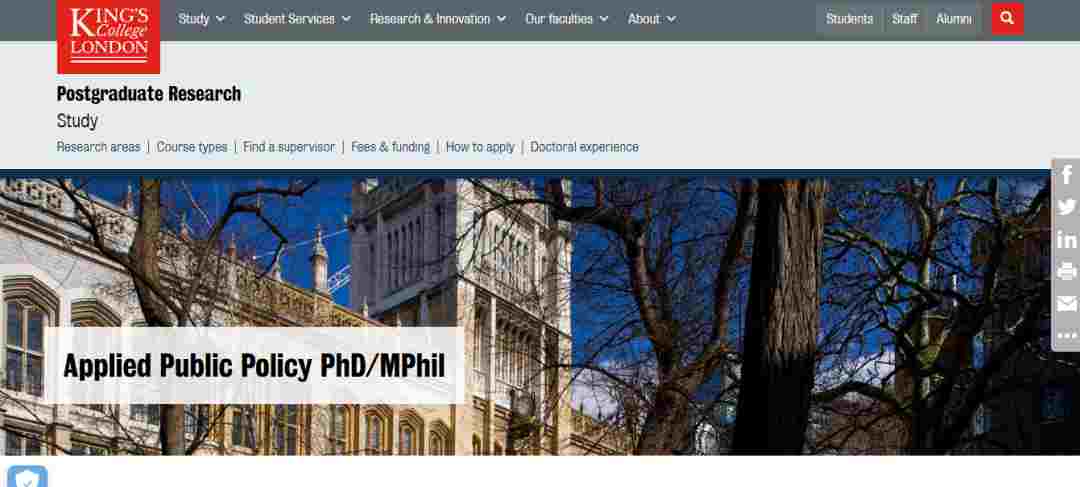This screenshot has height=487, width=1080.
Task: Open the Our faculties menu
Action: 566,19
